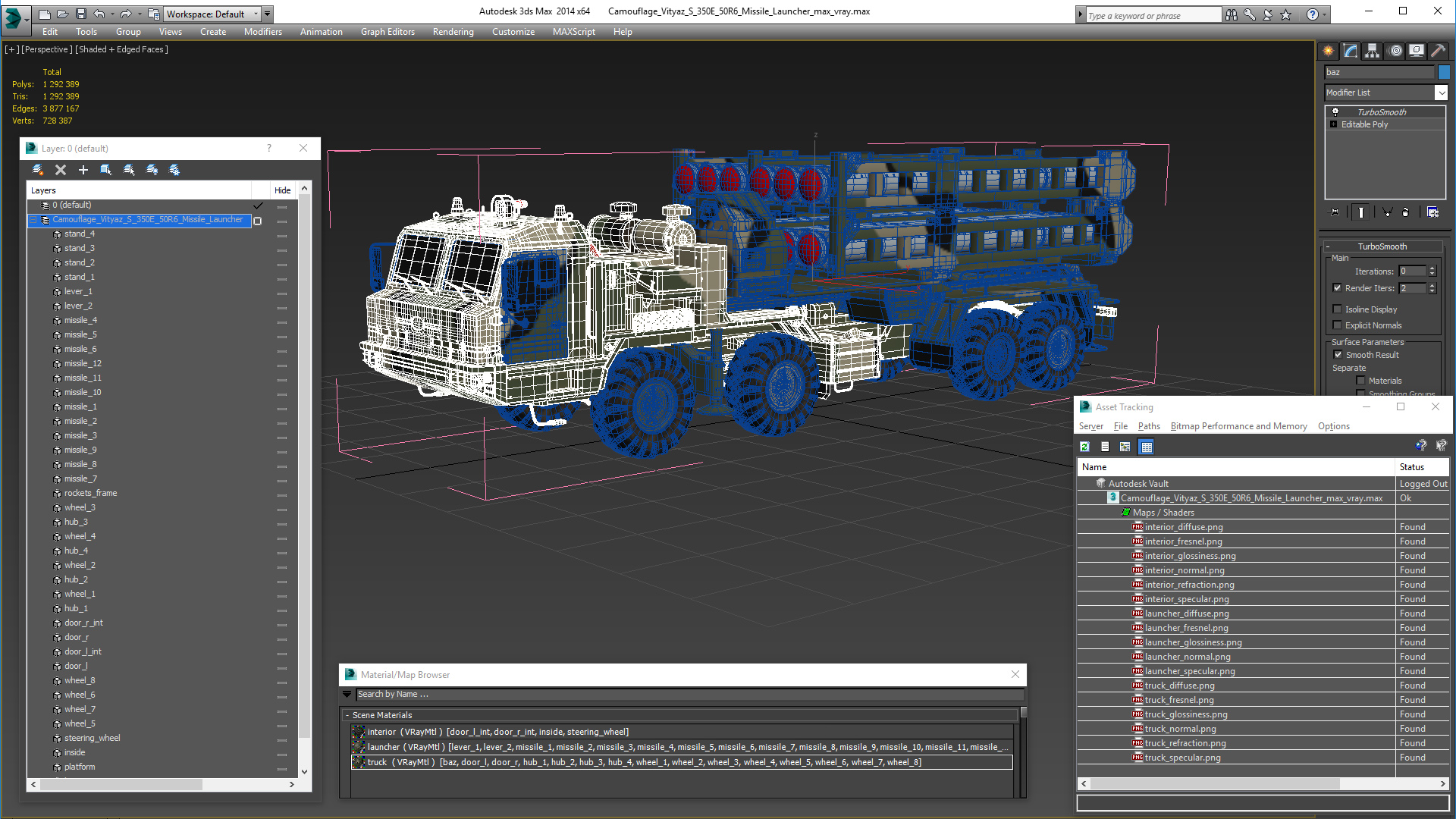Click the blue object color swatch beside baz
Viewport: 1456px width, 819px height.
click(x=1444, y=72)
